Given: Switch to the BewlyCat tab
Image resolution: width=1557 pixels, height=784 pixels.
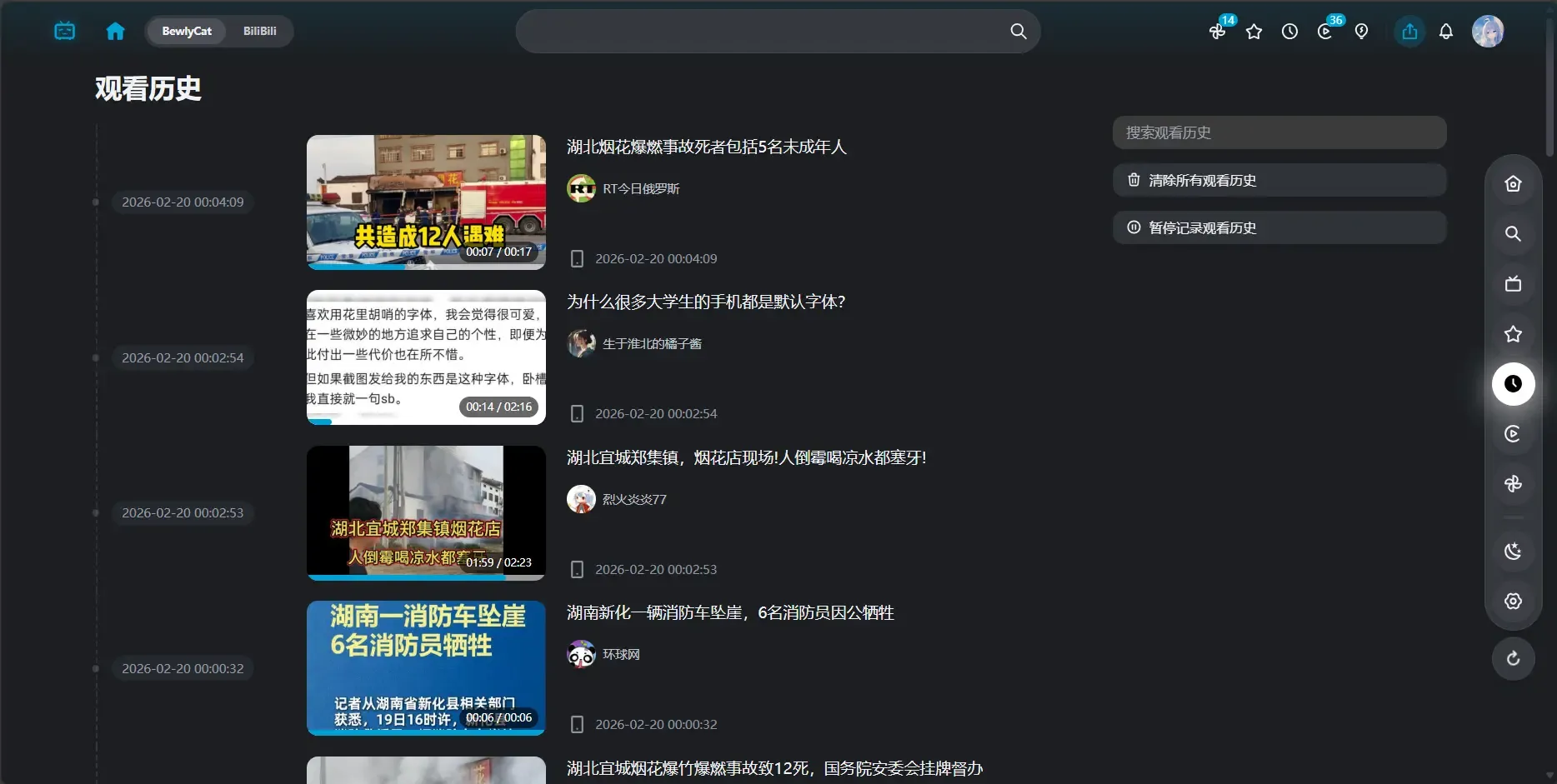Looking at the screenshot, I should [x=186, y=31].
